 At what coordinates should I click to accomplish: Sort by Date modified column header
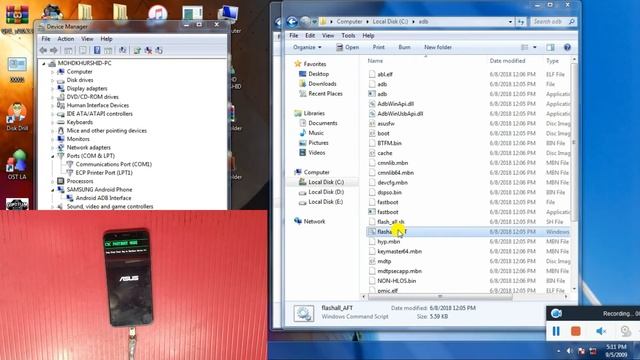[507, 61]
